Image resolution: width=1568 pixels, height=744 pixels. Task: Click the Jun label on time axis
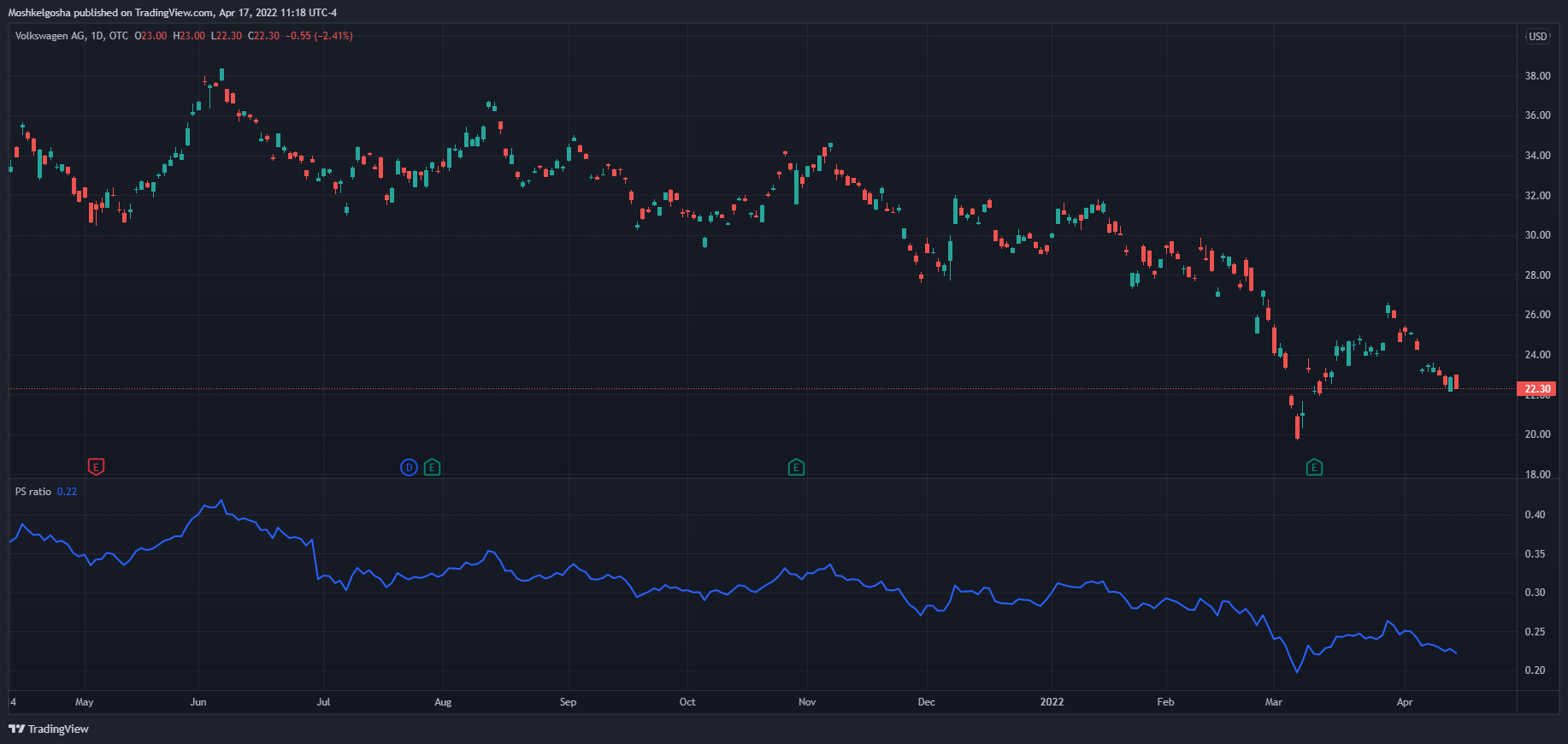pos(198,702)
